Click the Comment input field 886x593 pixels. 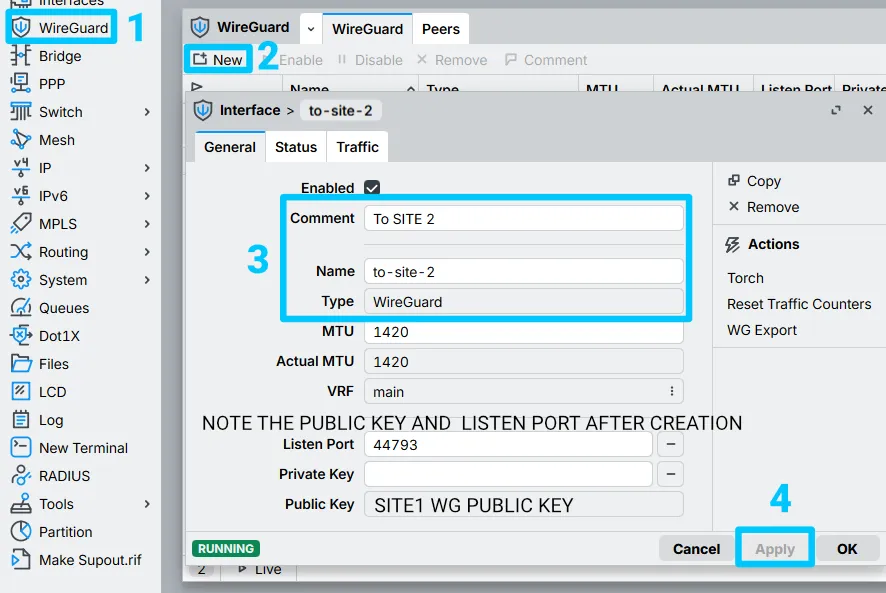point(524,218)
